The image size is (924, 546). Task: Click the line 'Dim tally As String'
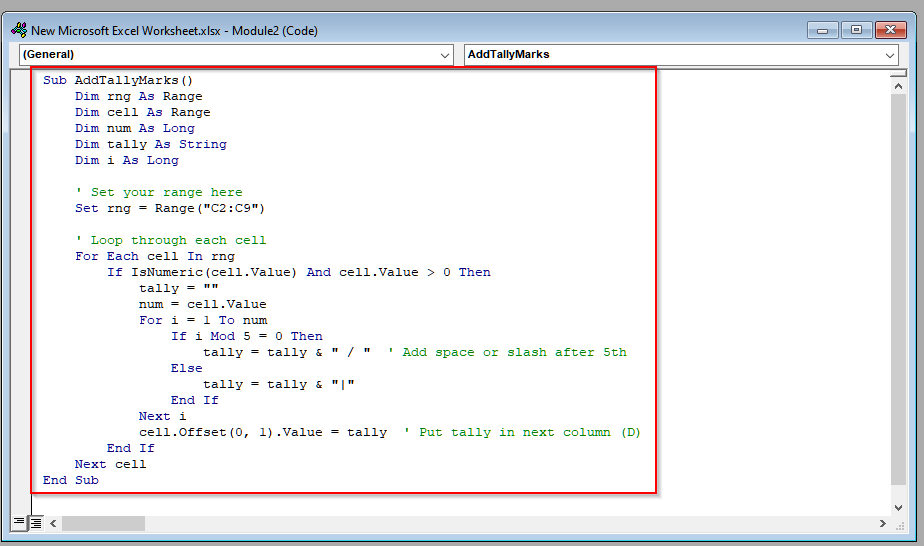click(151, 144)
